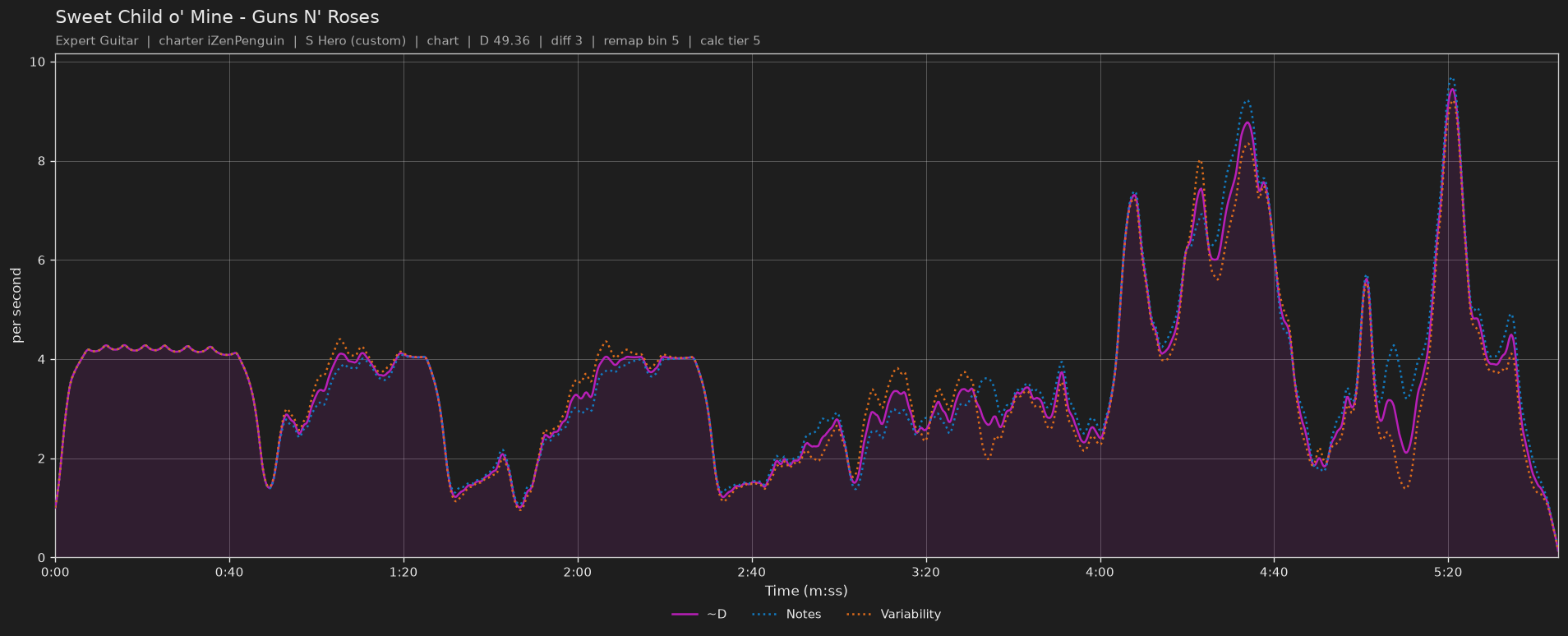1568x636 pixels.
Task: Click the y-axis tick label 2
Action: [x=42, y=459]
